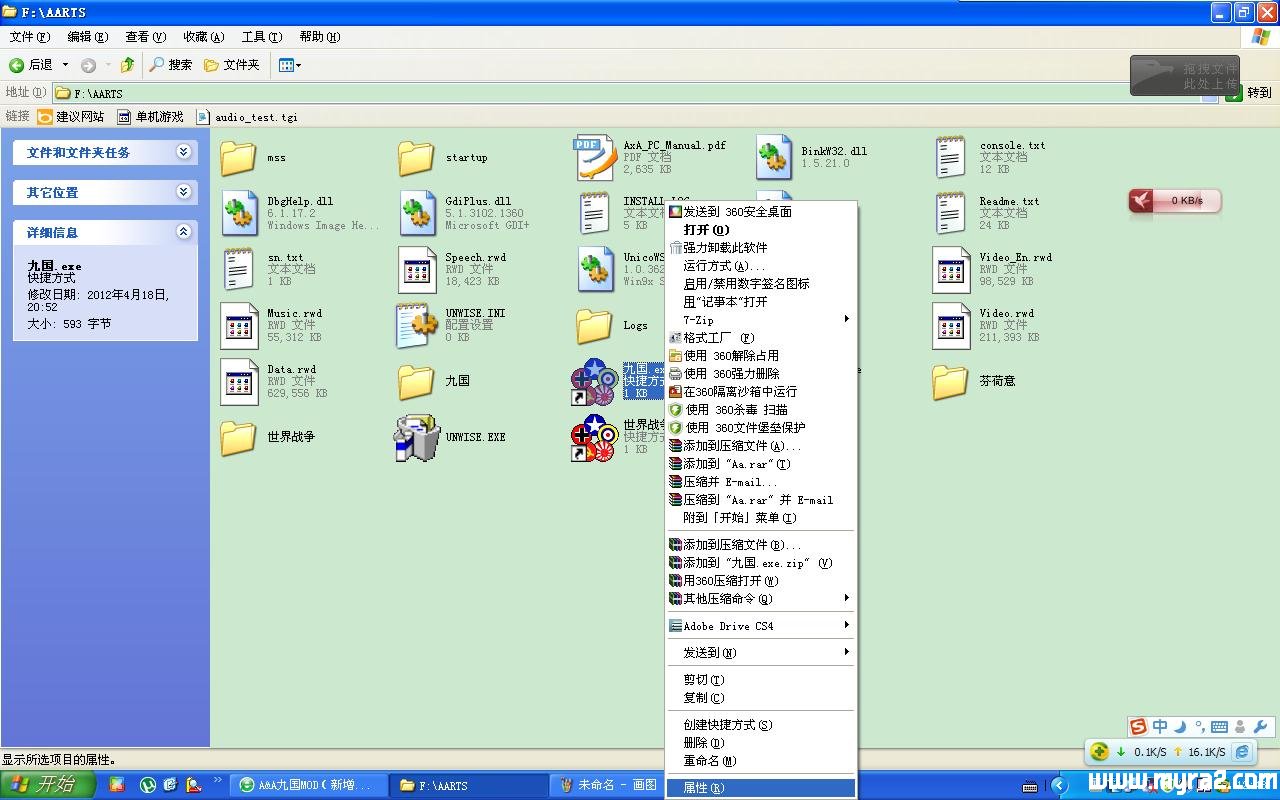Screen dimensions: 1280x800
Task: Select the Readme.txt document
Action: [x=985, y=213]
